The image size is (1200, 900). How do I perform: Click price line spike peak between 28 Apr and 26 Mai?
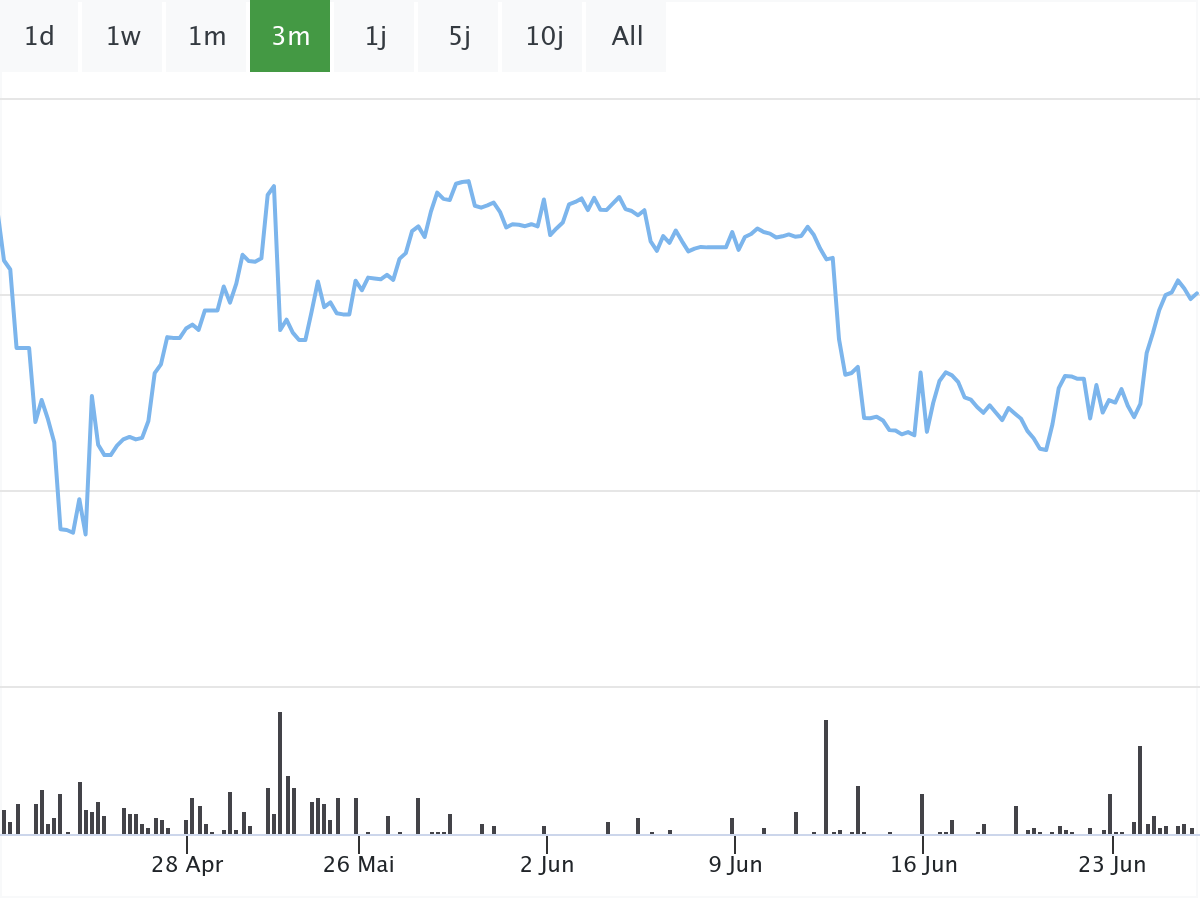273,186
